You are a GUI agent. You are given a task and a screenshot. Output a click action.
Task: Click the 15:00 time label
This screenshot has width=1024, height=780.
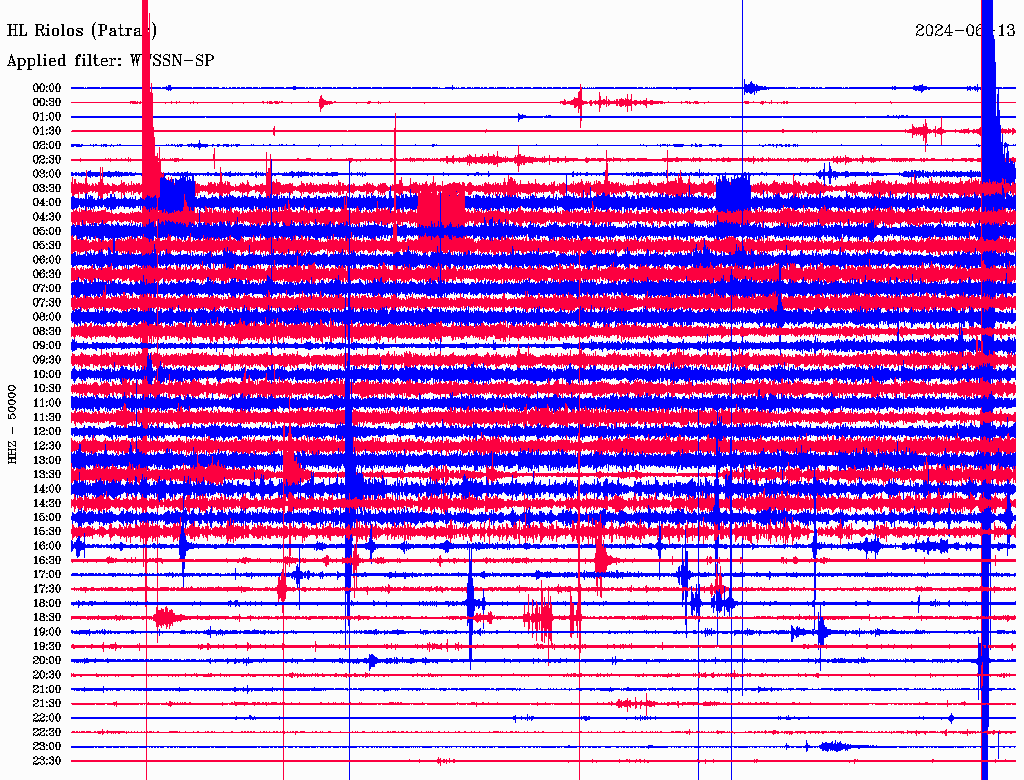click(47, 517)
